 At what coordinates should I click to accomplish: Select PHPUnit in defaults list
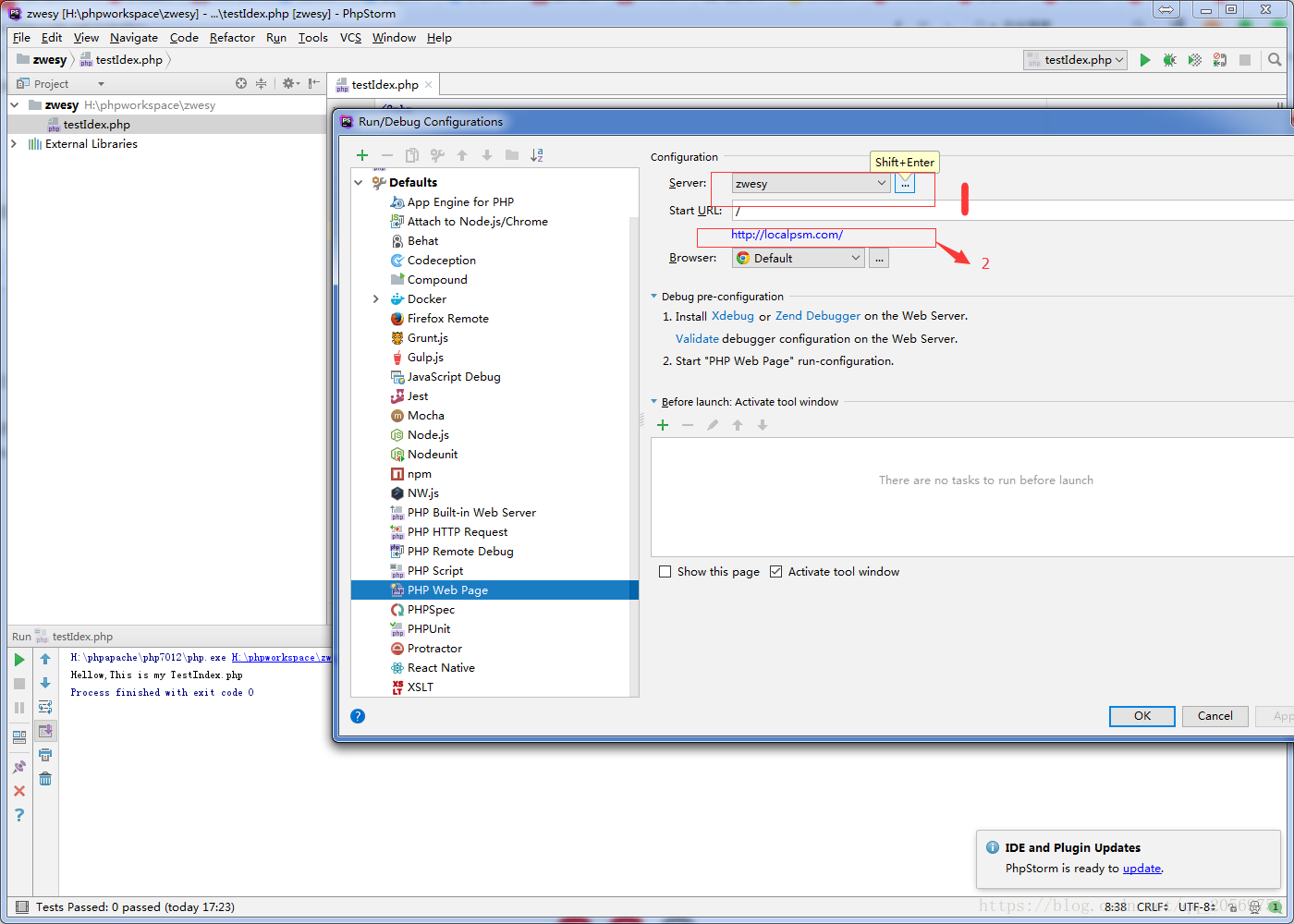(429, 629)
